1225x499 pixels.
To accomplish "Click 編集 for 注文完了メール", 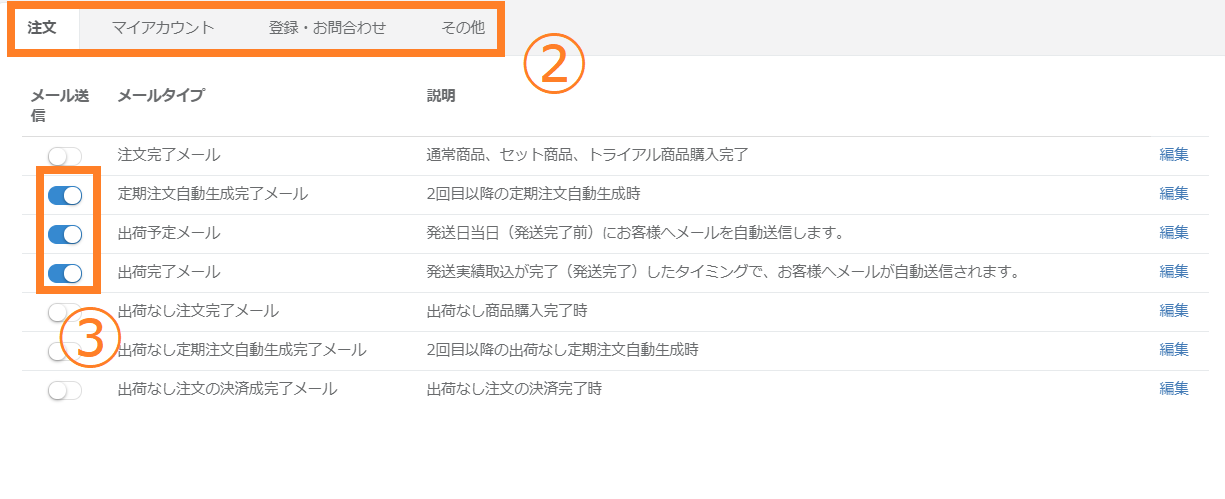I will click(1174, 155).
